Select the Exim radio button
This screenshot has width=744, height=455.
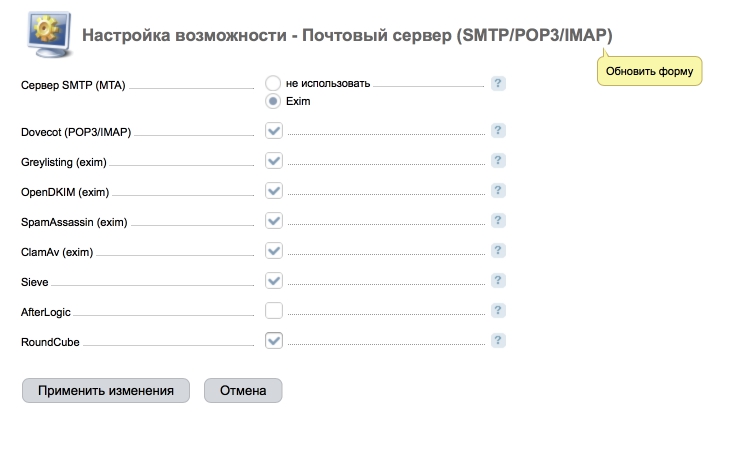pos(273,101)
